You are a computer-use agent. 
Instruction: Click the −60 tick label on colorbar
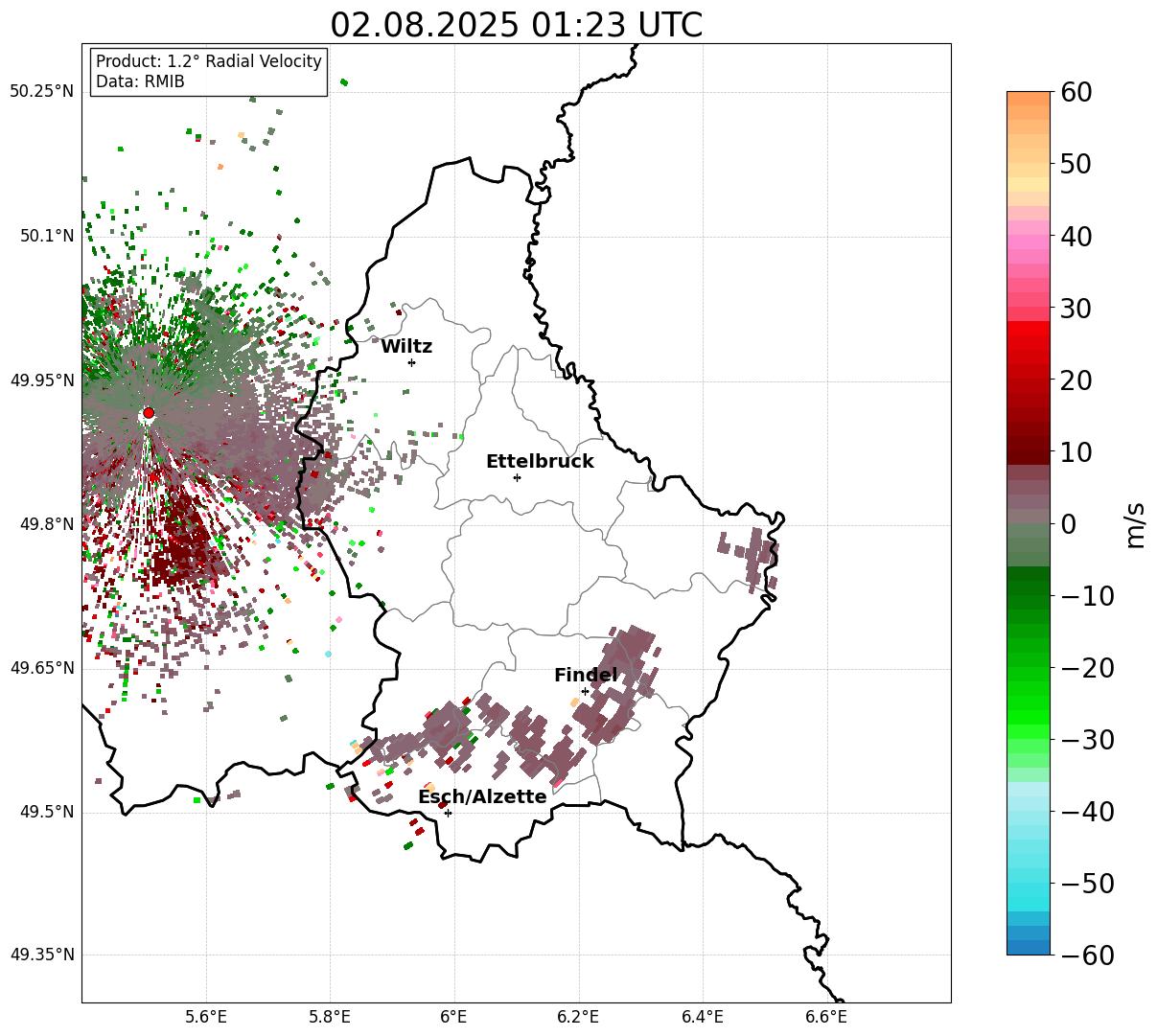pyautogui.click(x=1086, y=955)
